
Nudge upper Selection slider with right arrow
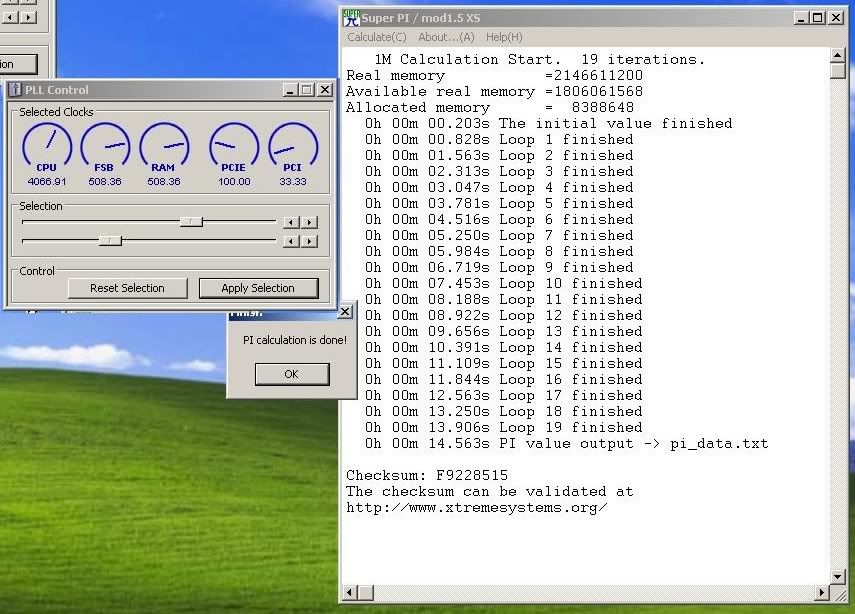[x=309, y=222]
